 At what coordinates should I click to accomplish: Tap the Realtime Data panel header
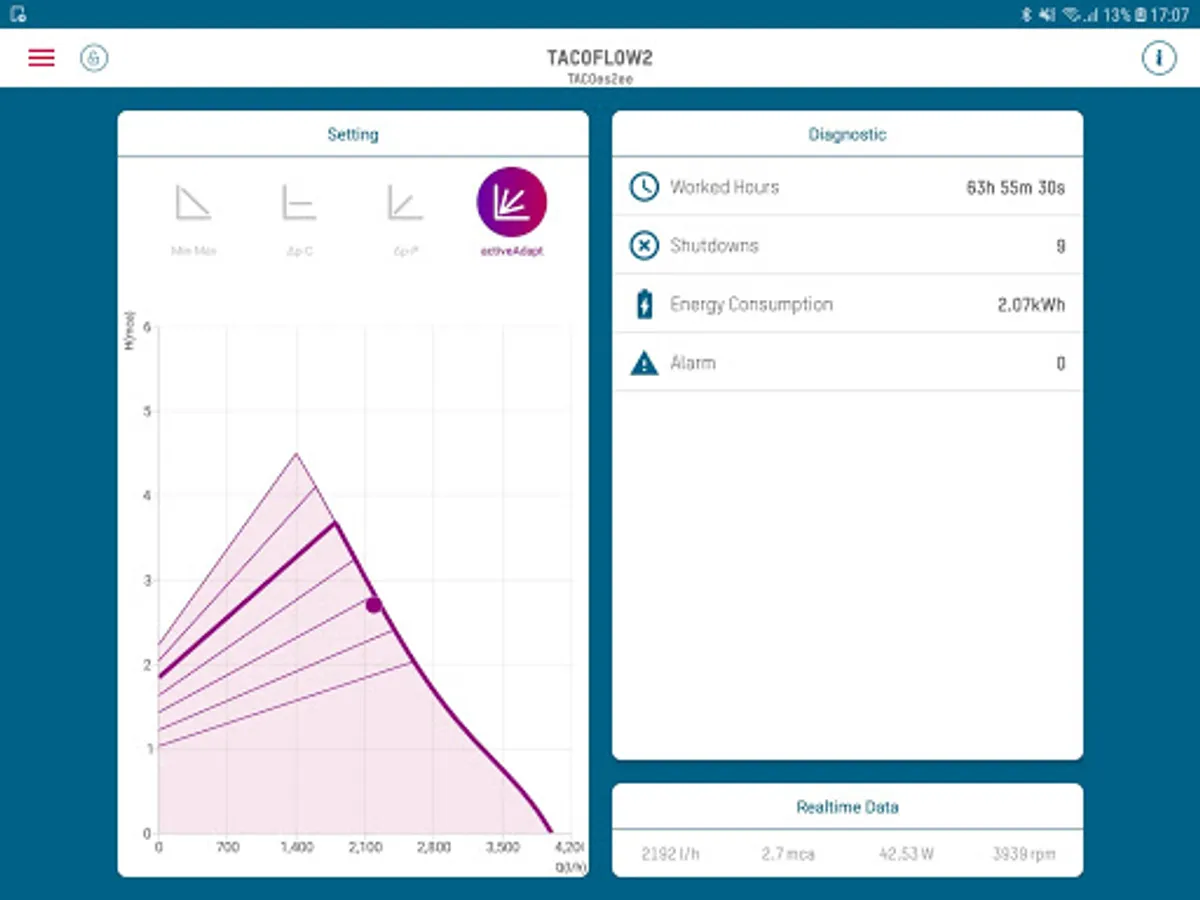click(x=847, y=807)
